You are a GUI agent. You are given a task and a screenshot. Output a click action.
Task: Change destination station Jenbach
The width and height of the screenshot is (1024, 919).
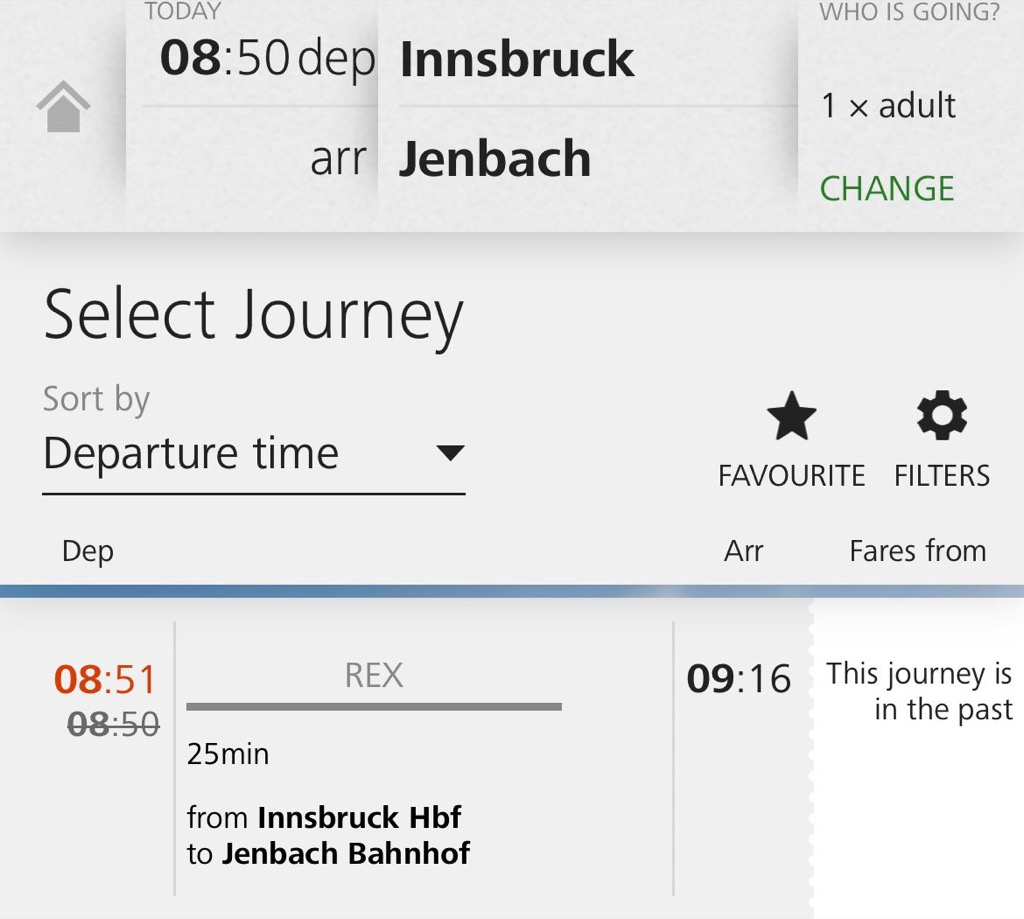(495, 160)
